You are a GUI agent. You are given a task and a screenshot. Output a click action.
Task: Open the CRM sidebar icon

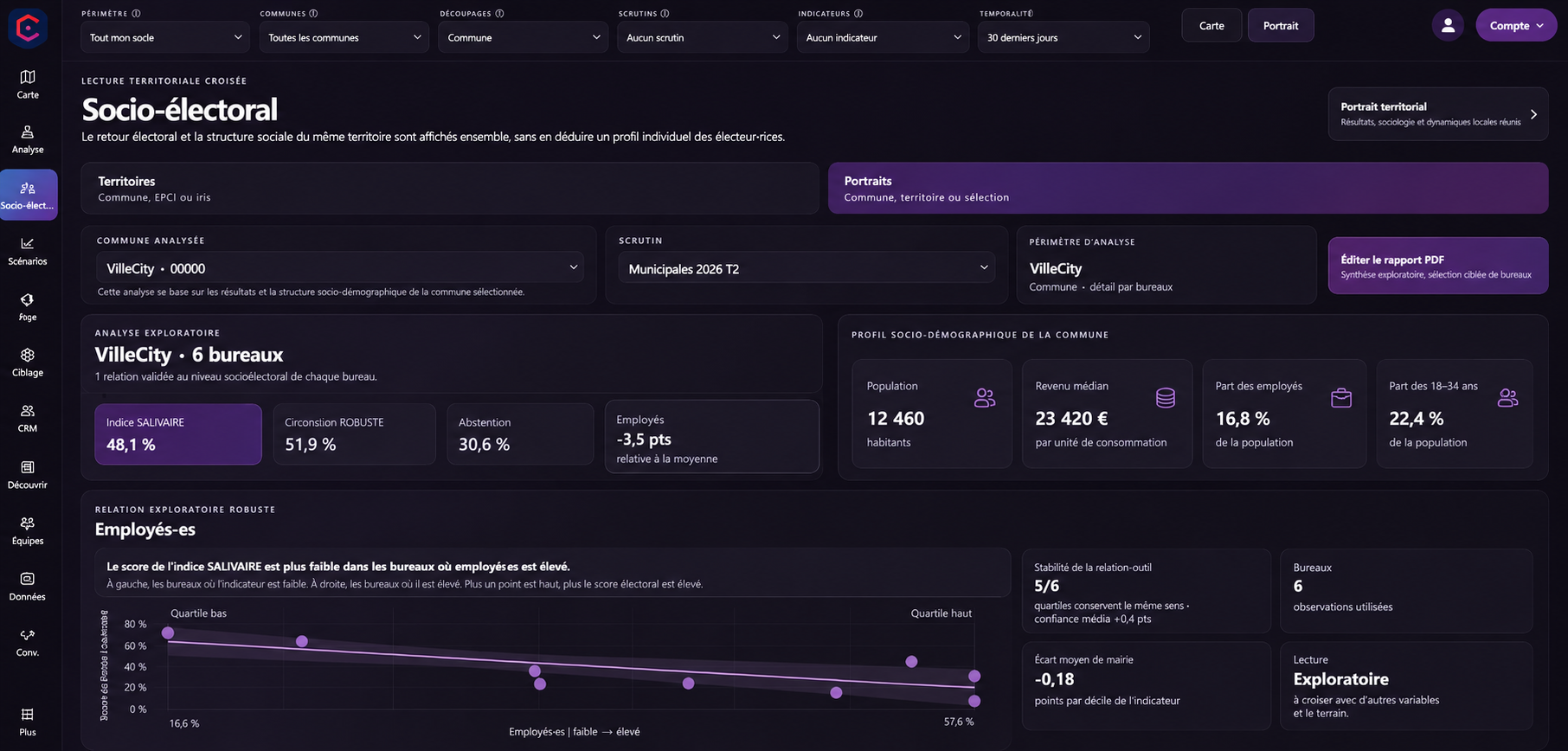[x=28, y=411]
